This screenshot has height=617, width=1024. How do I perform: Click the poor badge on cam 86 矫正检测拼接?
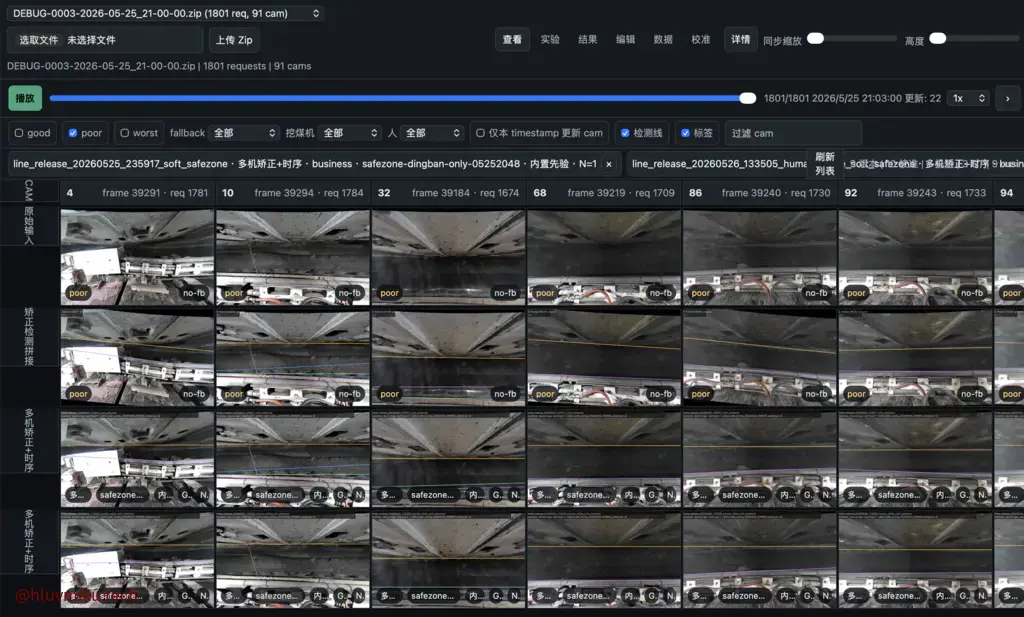(x=701, y=394)
